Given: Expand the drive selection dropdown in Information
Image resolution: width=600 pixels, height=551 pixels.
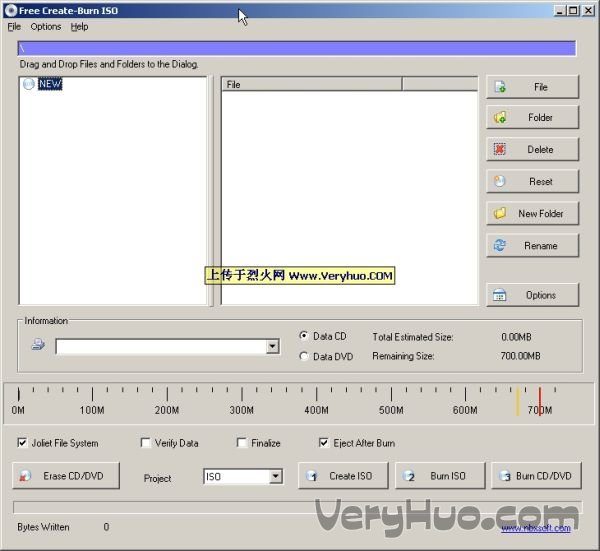Looking at the screenshot, I should 272,346.
